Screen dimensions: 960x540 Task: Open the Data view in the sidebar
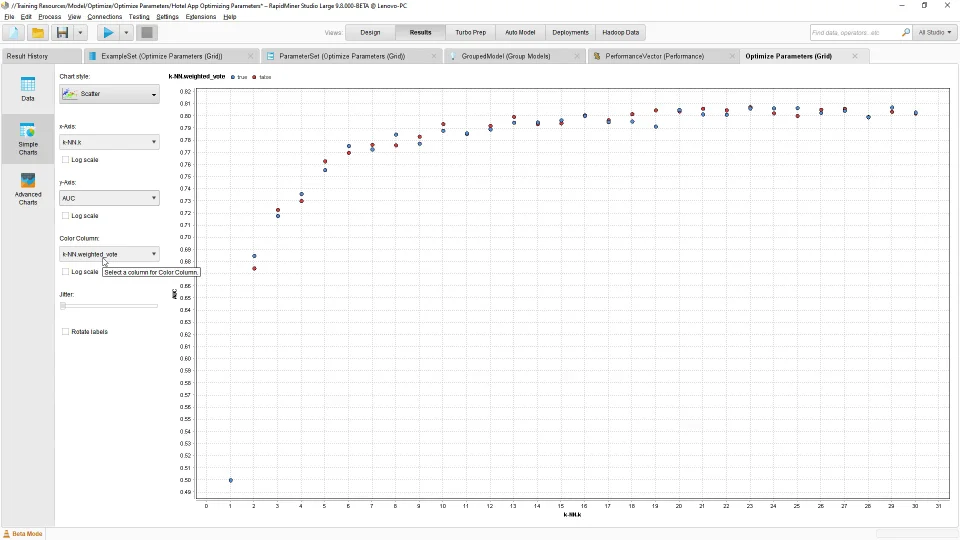(28, 89)
